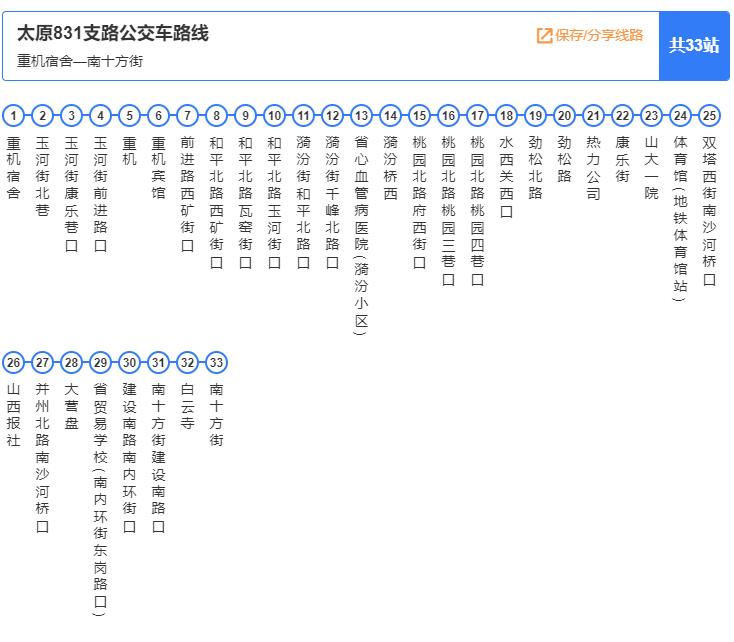Select stop circle number 25
Image resolution: width=734 pixels, height=642 pixels.
pyautogui.click(x=710, y=116)
